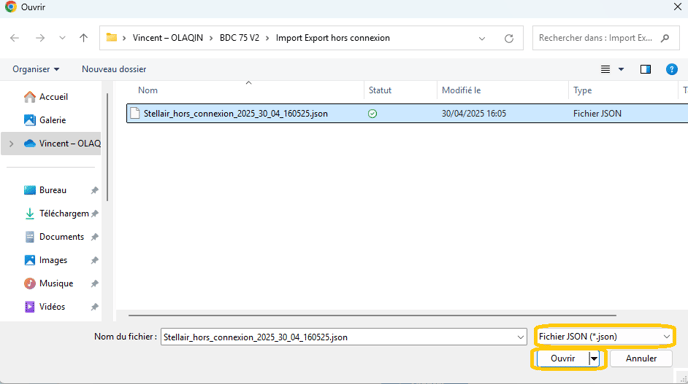
Task: Change view layout icon
Action: coord(605,69)
